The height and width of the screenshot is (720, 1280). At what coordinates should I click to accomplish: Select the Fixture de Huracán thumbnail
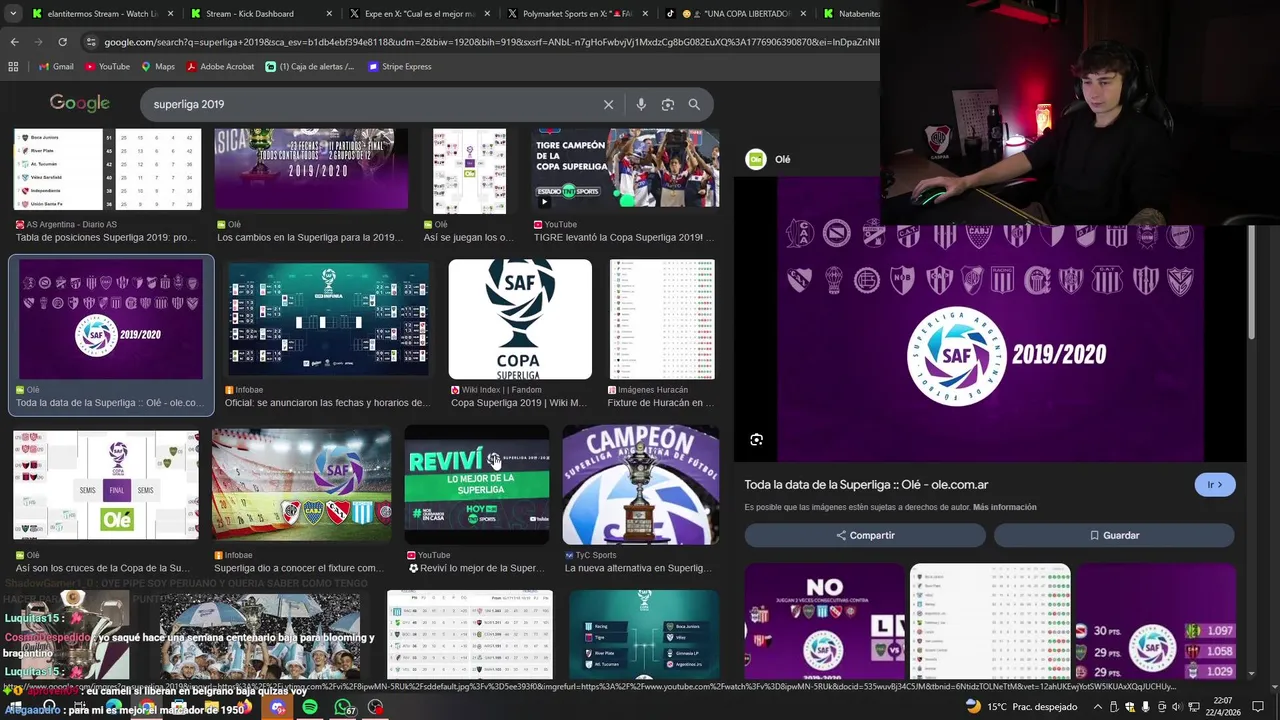[662, 319]
